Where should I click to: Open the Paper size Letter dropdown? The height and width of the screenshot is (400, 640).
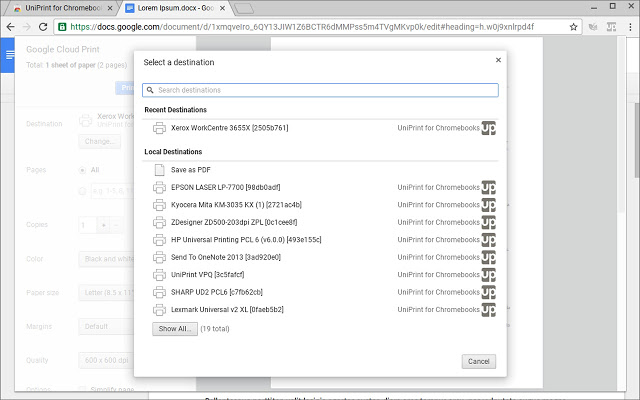(106, 293)
